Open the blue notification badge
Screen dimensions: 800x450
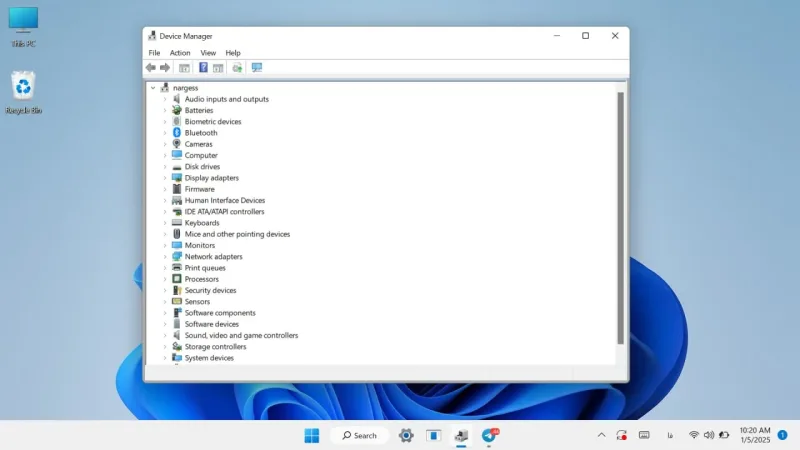[782, 435]
